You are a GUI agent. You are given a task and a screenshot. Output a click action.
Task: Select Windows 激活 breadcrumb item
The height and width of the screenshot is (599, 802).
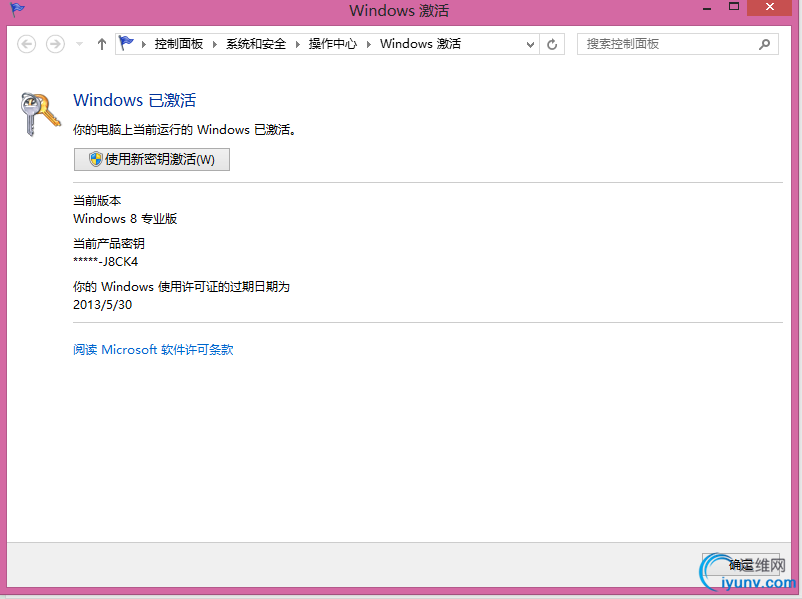[x=420, y=44]
